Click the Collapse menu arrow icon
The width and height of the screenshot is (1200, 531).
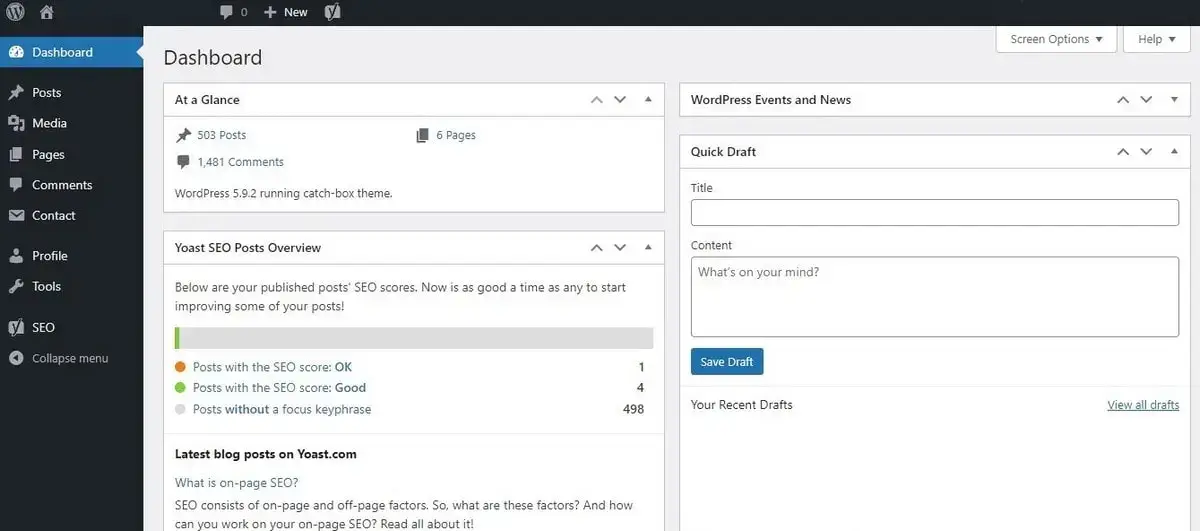(x=16, y=358)
